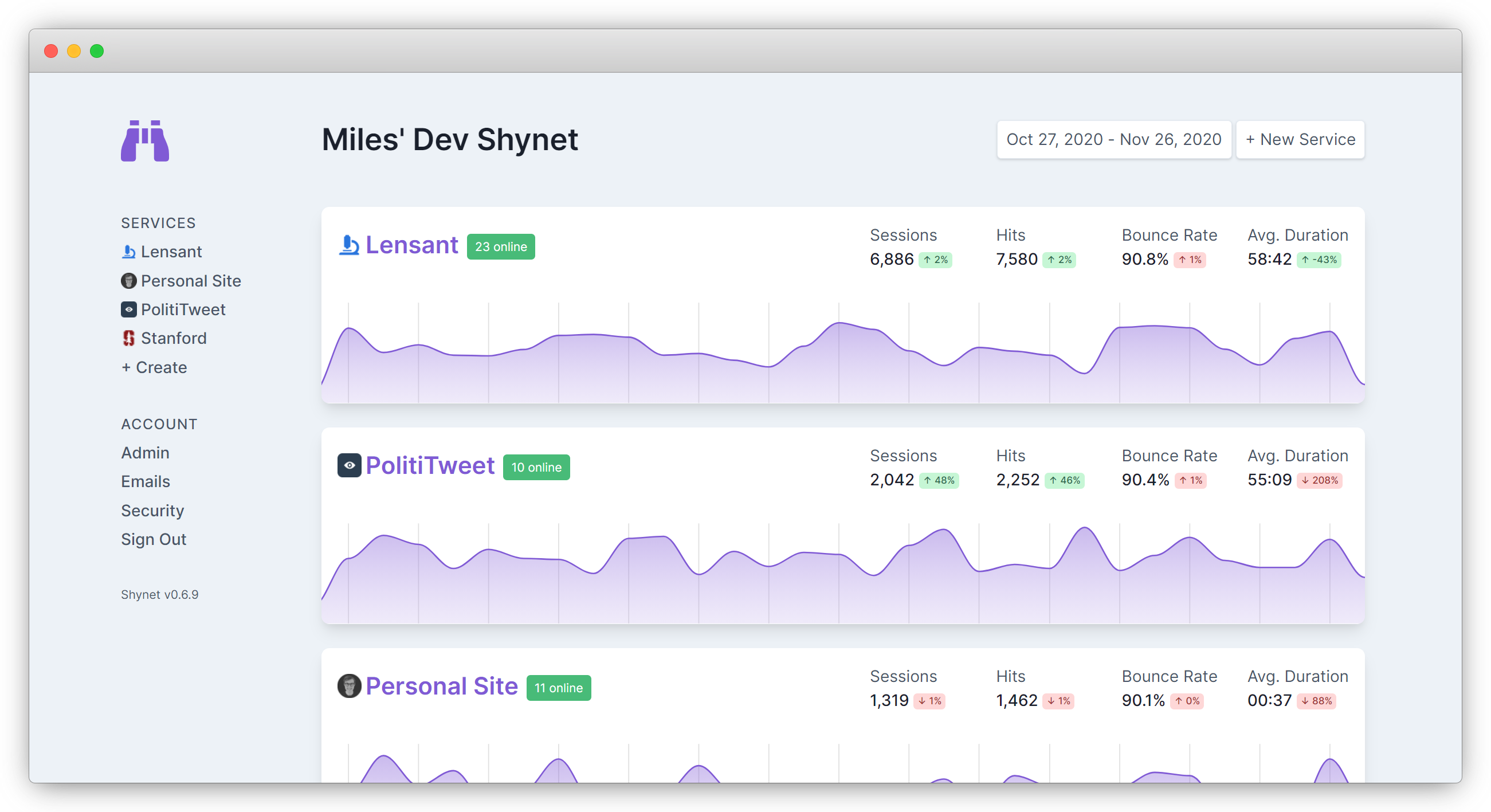
Task: Click the 10 online badge for PolitiTweet
Action: 536,467
